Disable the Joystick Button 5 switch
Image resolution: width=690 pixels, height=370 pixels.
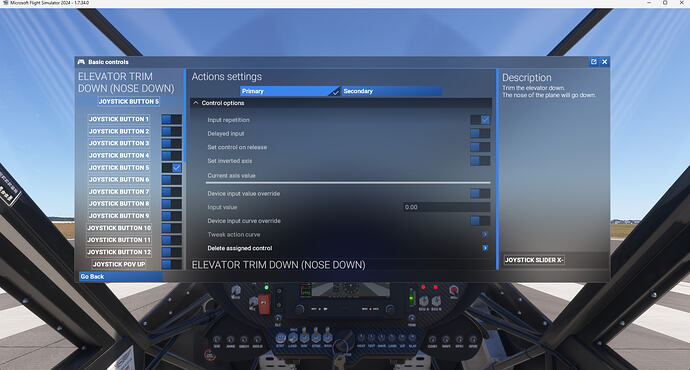[x=172, y=168]
